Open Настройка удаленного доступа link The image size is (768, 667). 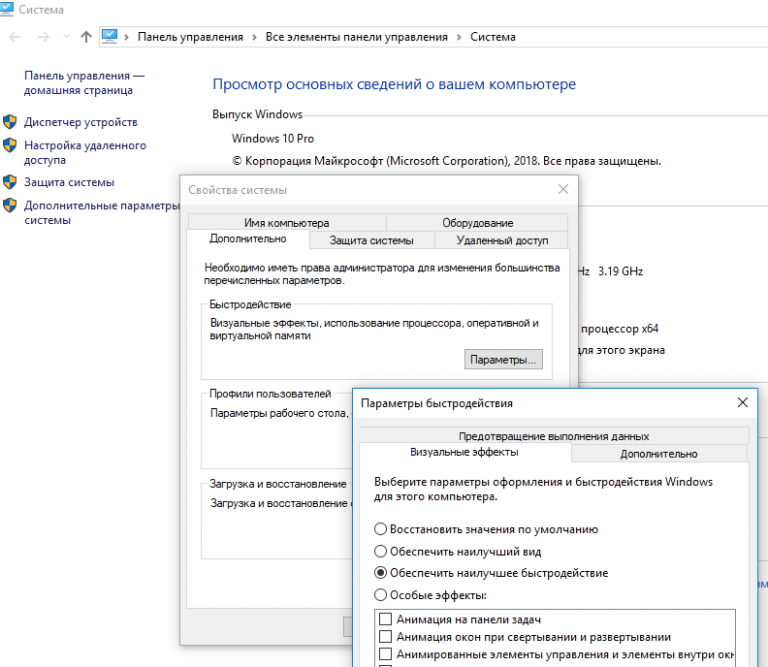(85, 152)
